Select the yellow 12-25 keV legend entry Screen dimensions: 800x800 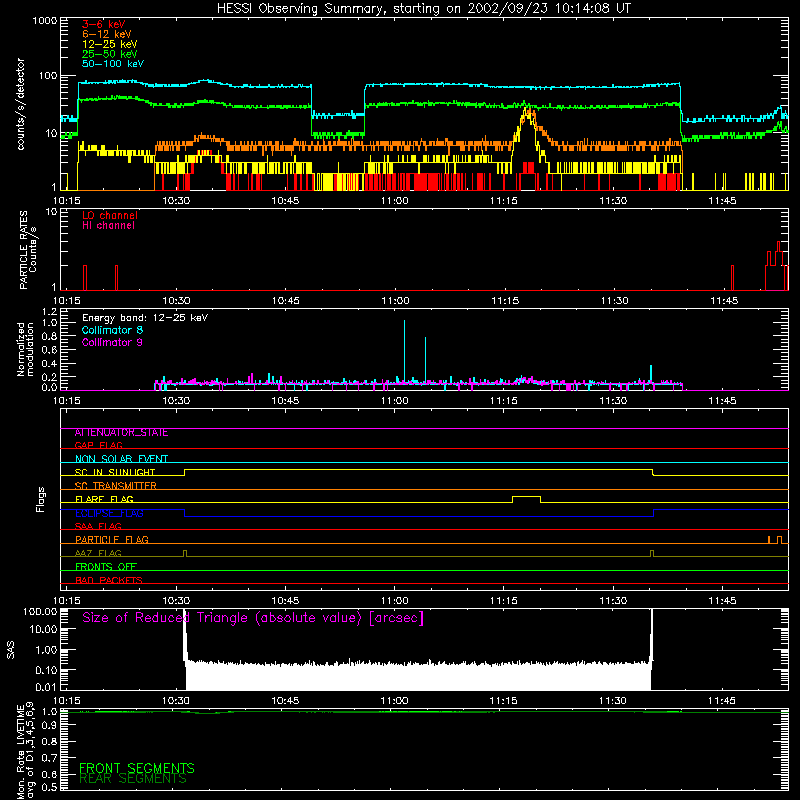point(110,44)
